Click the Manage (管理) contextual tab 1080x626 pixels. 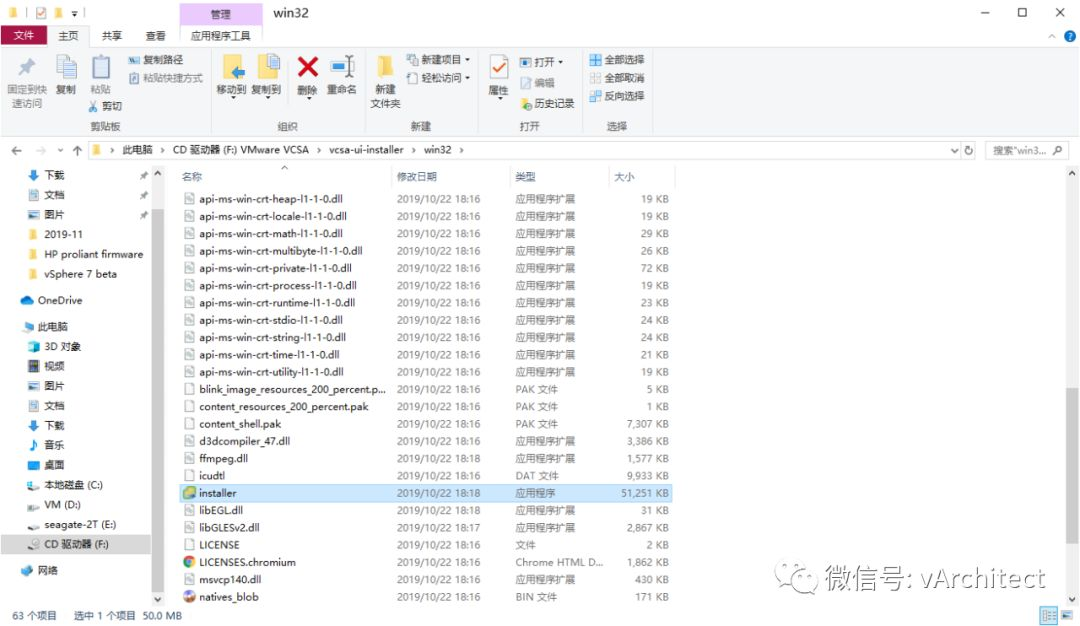click(220, 14)
